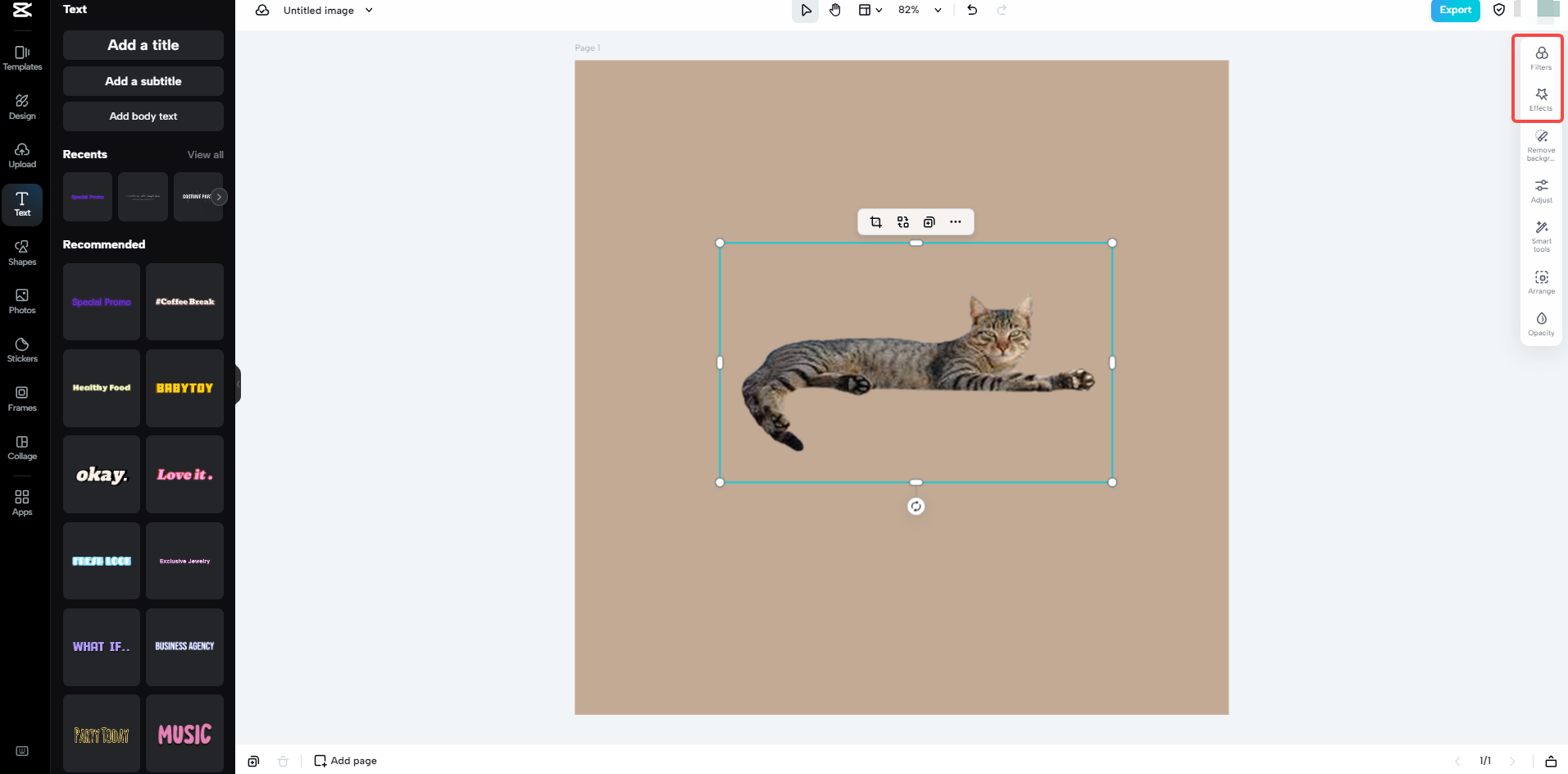This screenshot has height=774, width=1568.
Task: Switch to the Stickers panel
Action: [x=22, y=351]
